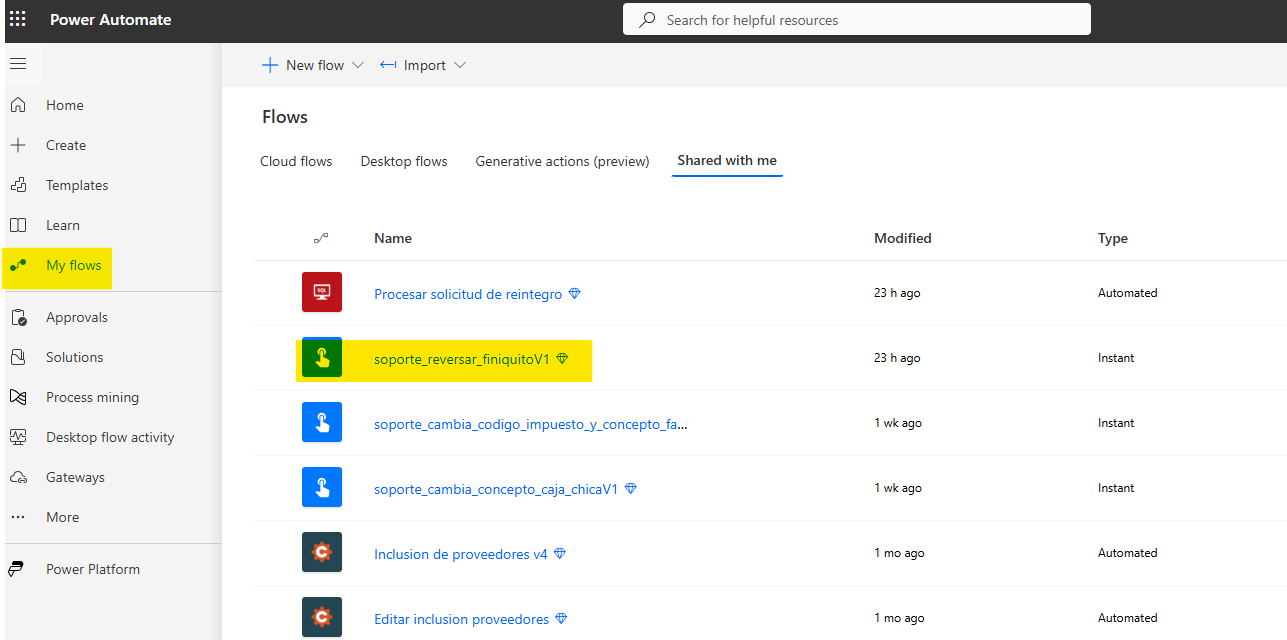This screenshot has height=640, width=1287.
Task: Click the icon for Editar inclusion proveedores
Action: (322, 617)
